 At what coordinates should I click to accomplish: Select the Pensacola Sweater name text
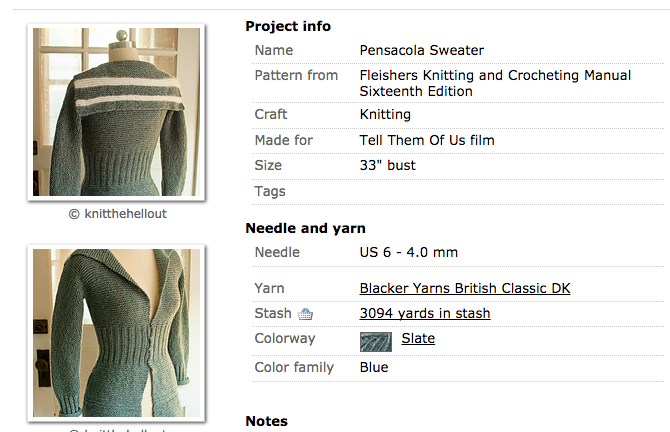pyautogui.click(x=421, y=50)
